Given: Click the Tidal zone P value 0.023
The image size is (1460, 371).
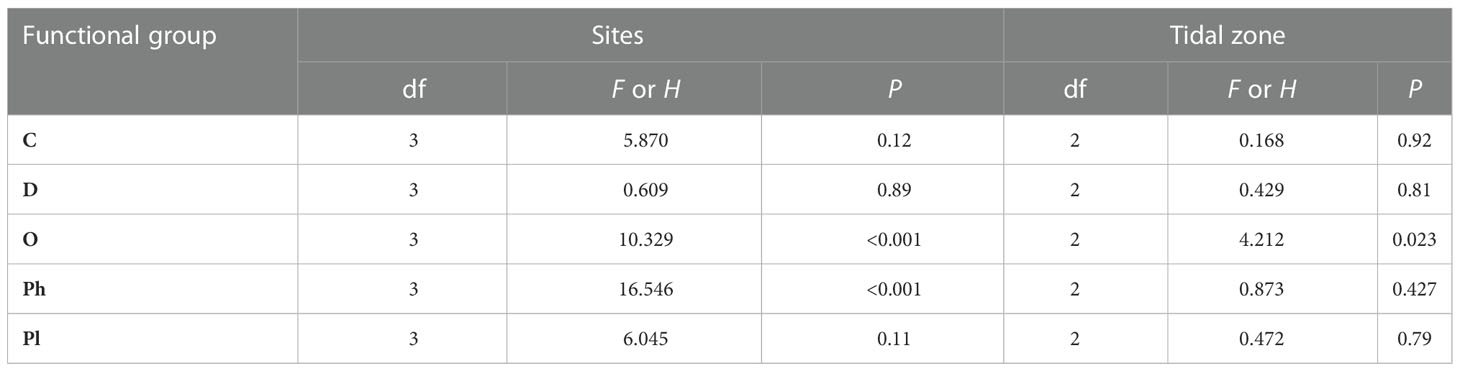Looking at the screenshot, I should (x=1414, y=239).
